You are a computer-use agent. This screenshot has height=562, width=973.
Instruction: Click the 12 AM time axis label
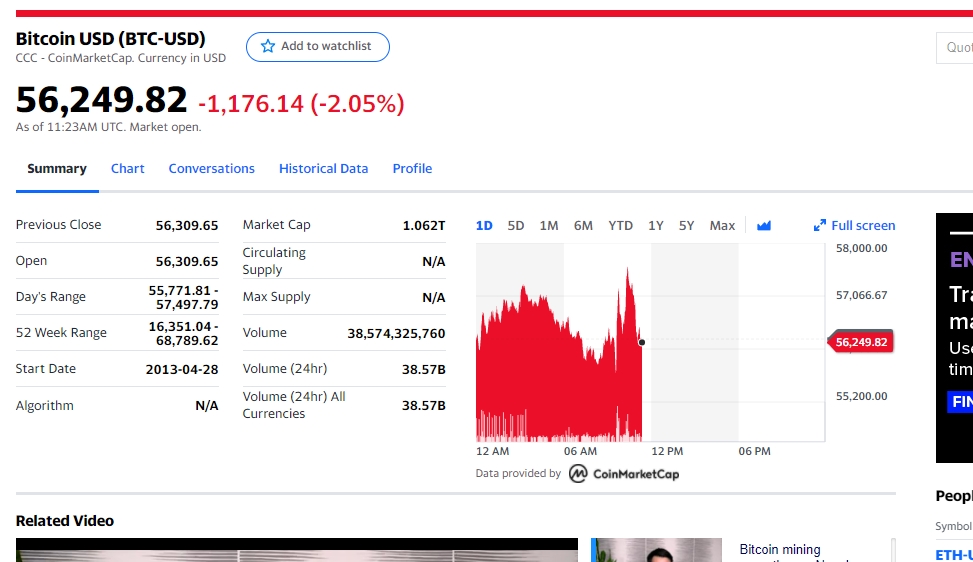(492, 452)
